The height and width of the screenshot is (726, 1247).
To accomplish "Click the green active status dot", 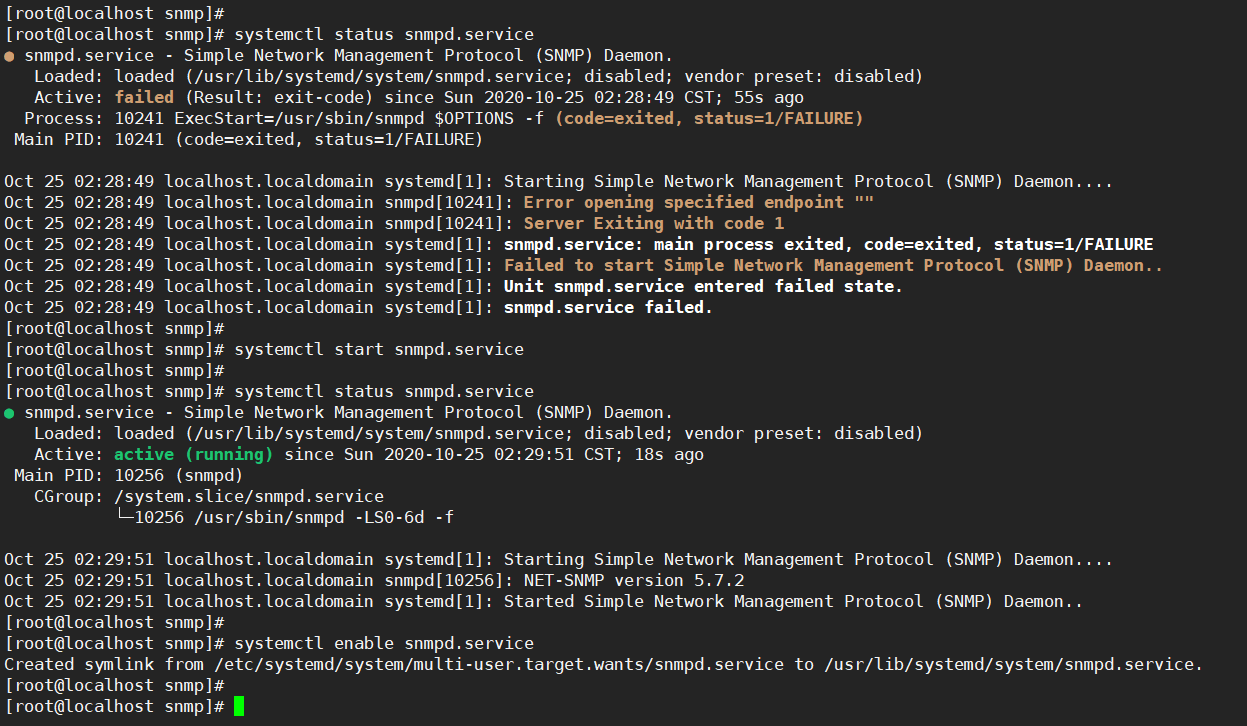I will (9, 412).
